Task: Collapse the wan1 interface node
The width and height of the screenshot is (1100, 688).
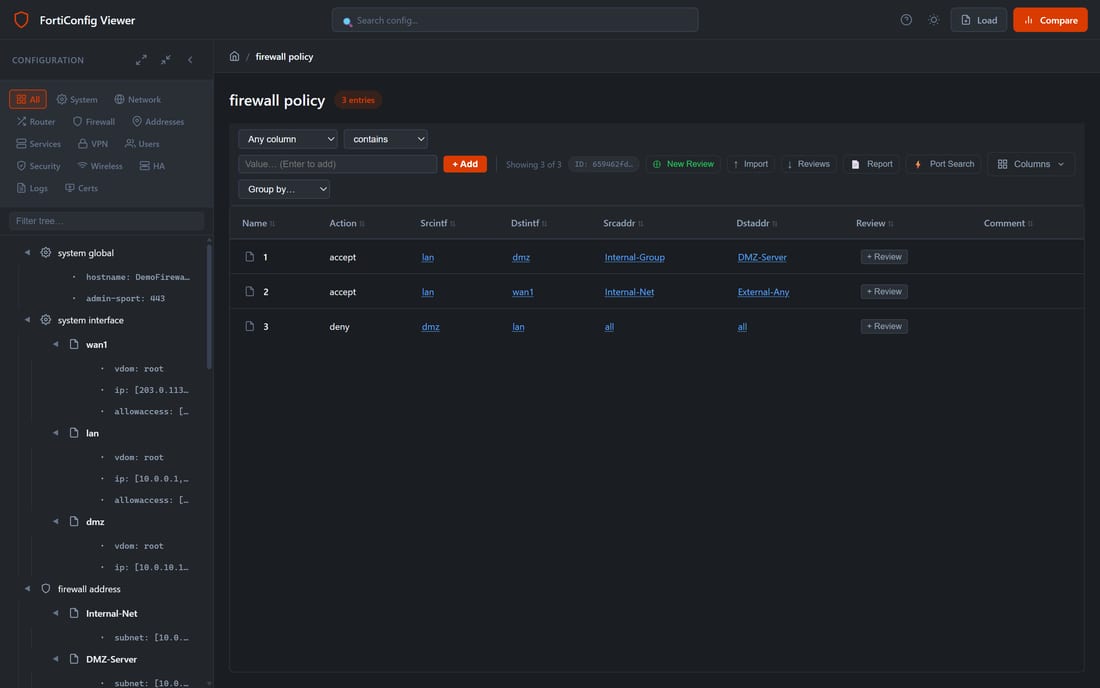Action: click(55, 344)
